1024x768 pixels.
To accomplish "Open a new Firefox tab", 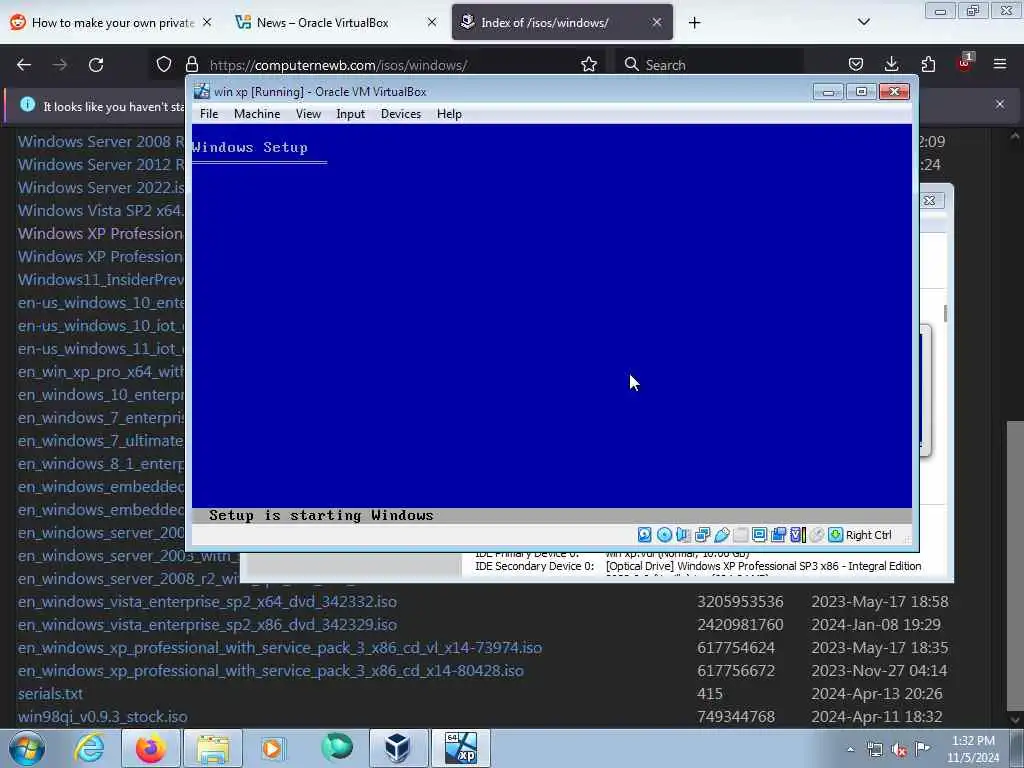I will pos(694,23).
